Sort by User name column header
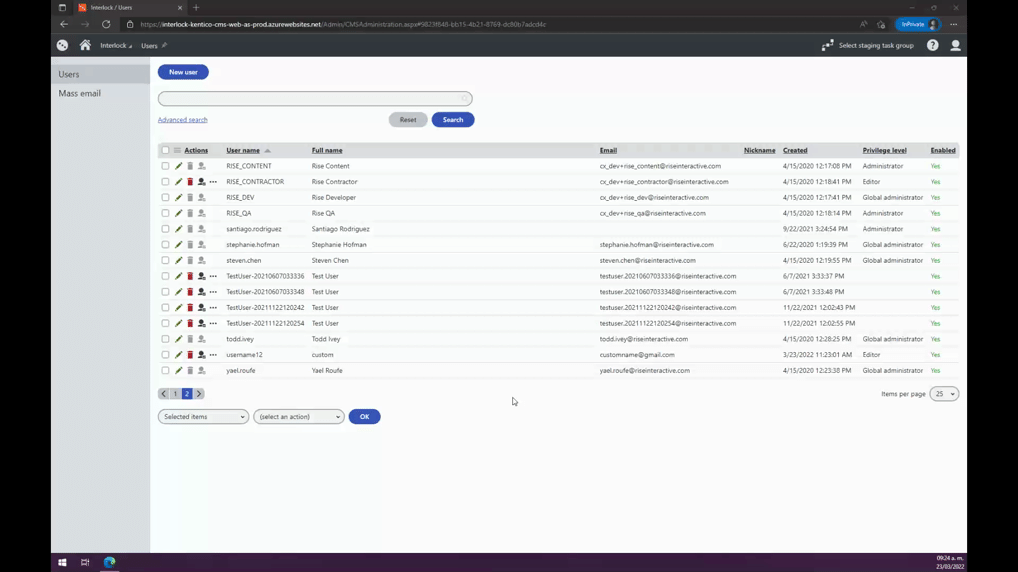 pyautogui.click(x=243, y=150)
